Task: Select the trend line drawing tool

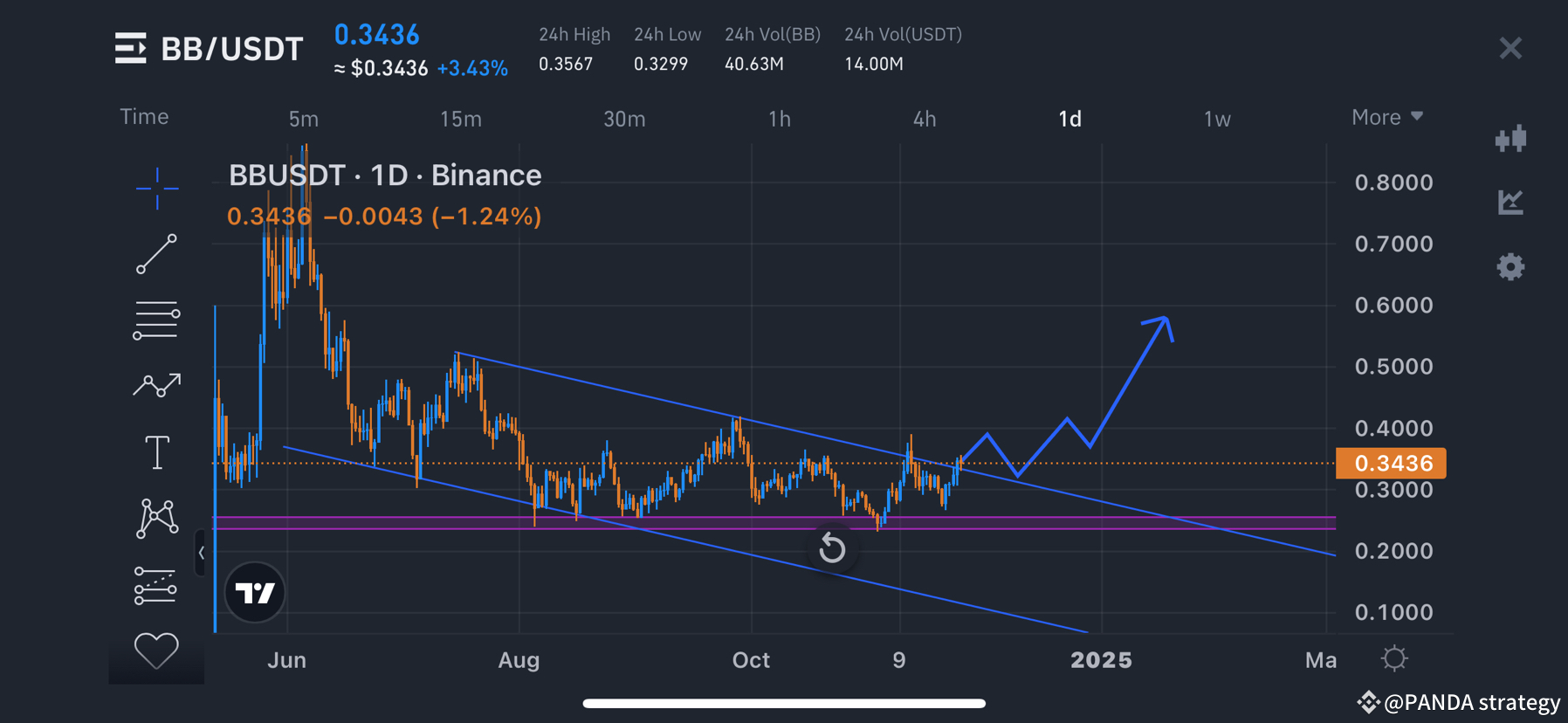Action: (x=157, y=254)
